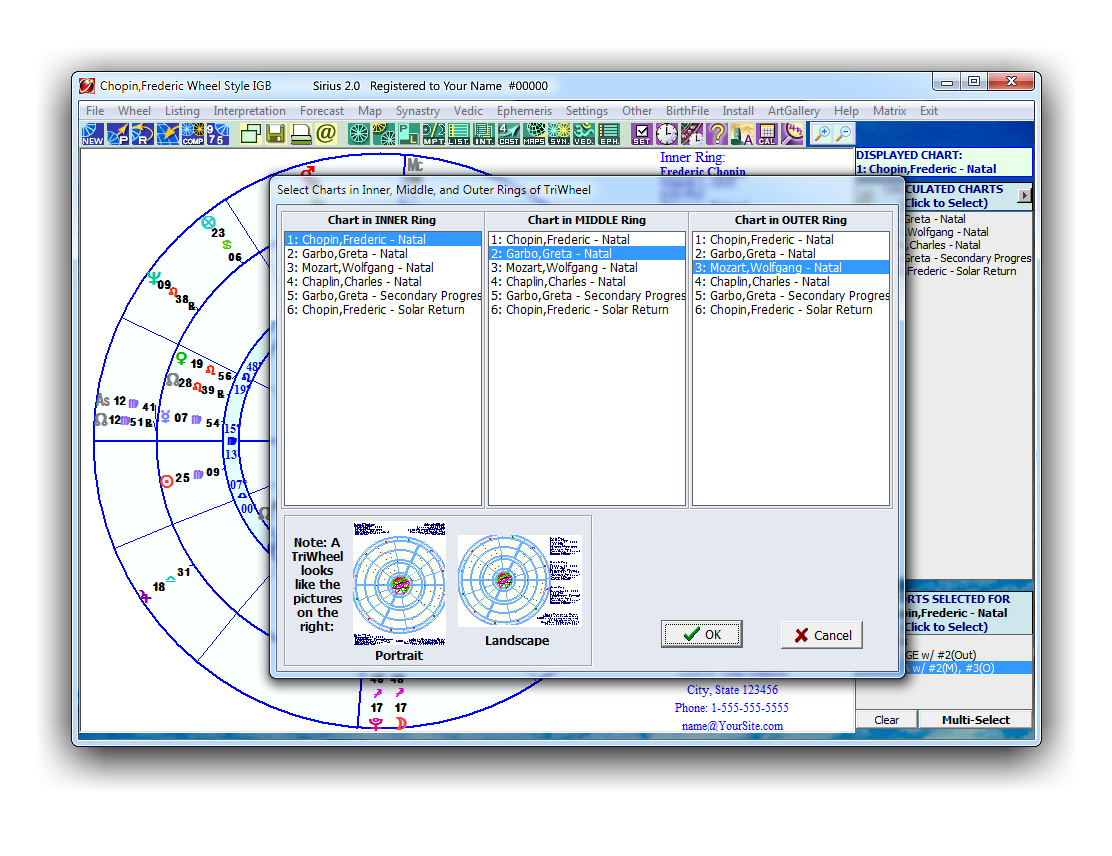
Task: Select 'Chaplin,Charles - Natal' in the MIDDLE ring list
Action: pos(586,282)
